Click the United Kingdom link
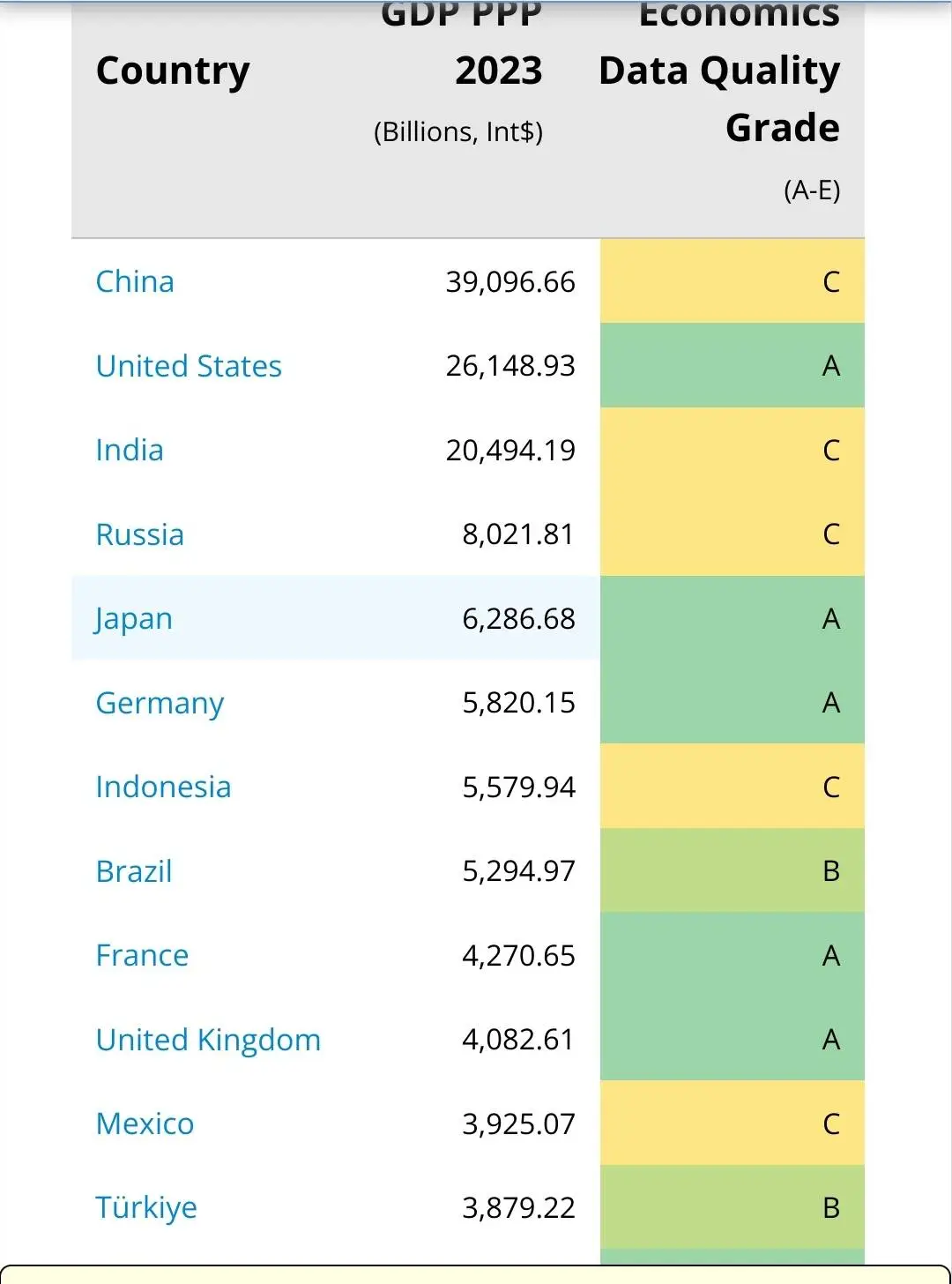The height and width of the screenshot is (1284, 952). [x=208, y=1040]
